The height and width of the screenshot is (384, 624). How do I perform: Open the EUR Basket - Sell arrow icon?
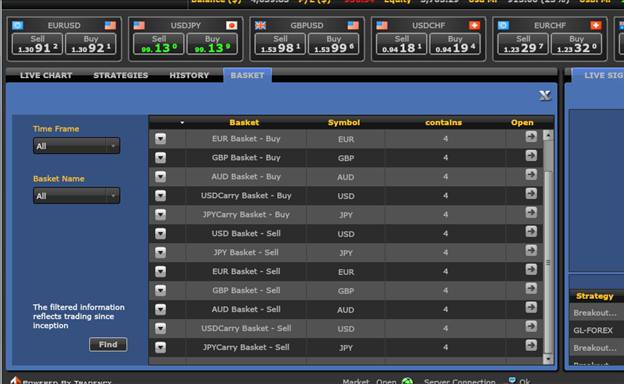tap(531, 269)
